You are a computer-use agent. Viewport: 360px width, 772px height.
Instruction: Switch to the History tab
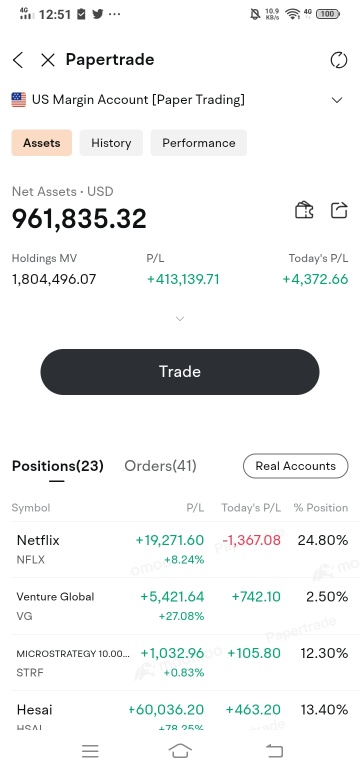[x=111, y=143]
